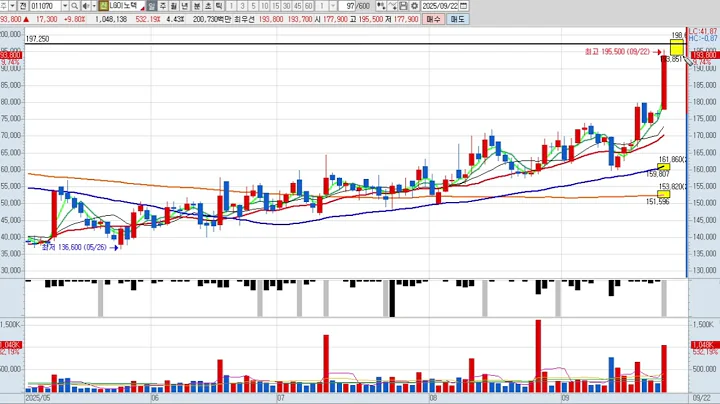The image size is (720, 404).
Task: Open the dropdown arrow beside the speaker icon
Action: [94, 6]
